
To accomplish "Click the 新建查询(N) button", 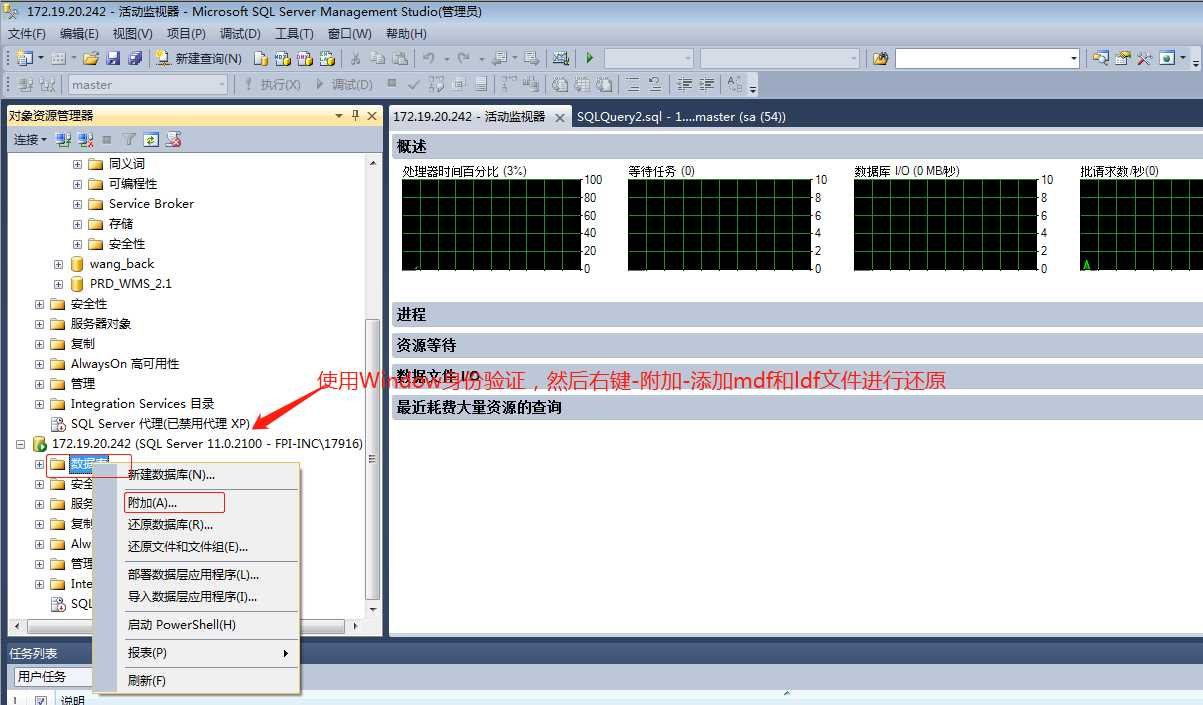I will [199, 59].
